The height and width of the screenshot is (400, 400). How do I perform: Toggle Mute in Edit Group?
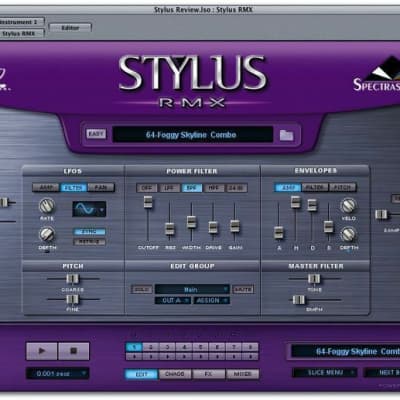click(x=243, y=289)
